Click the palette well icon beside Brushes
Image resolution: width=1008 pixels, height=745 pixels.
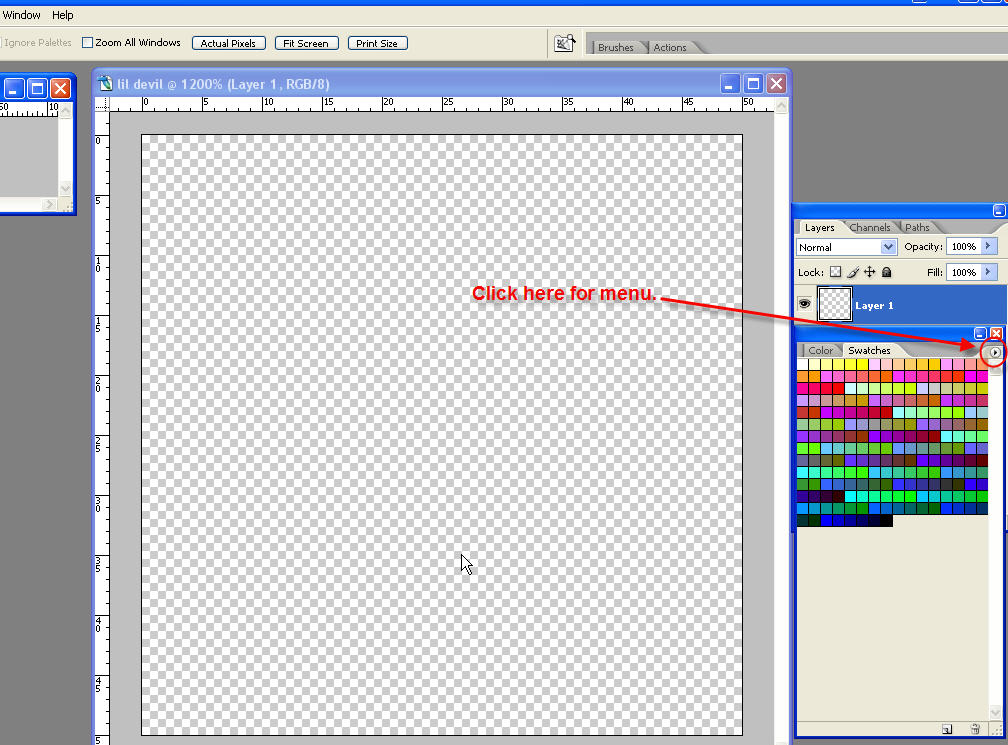(x=564, y=43)
